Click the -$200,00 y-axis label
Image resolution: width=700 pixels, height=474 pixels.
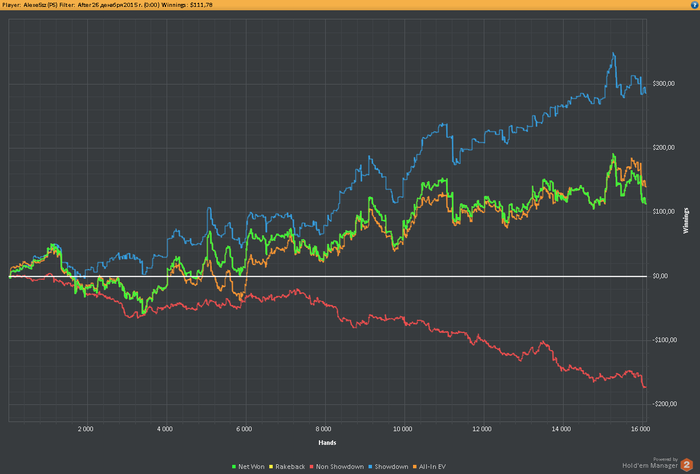(x=664, y=404)
